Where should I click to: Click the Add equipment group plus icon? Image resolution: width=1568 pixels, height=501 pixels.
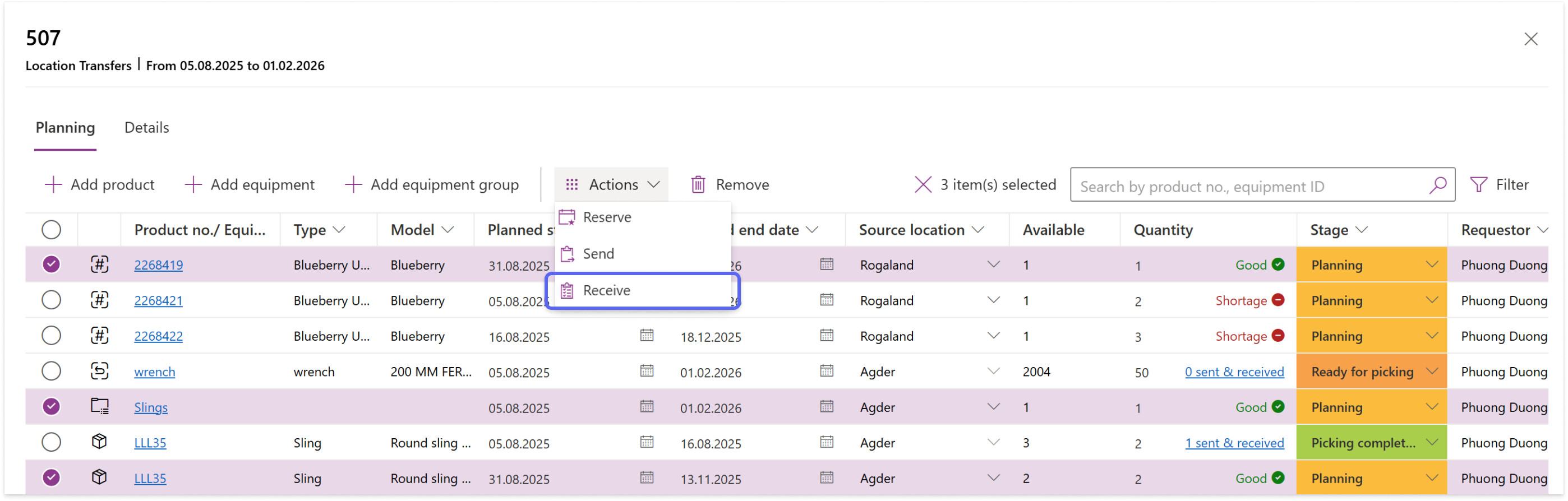pos(353,185)
